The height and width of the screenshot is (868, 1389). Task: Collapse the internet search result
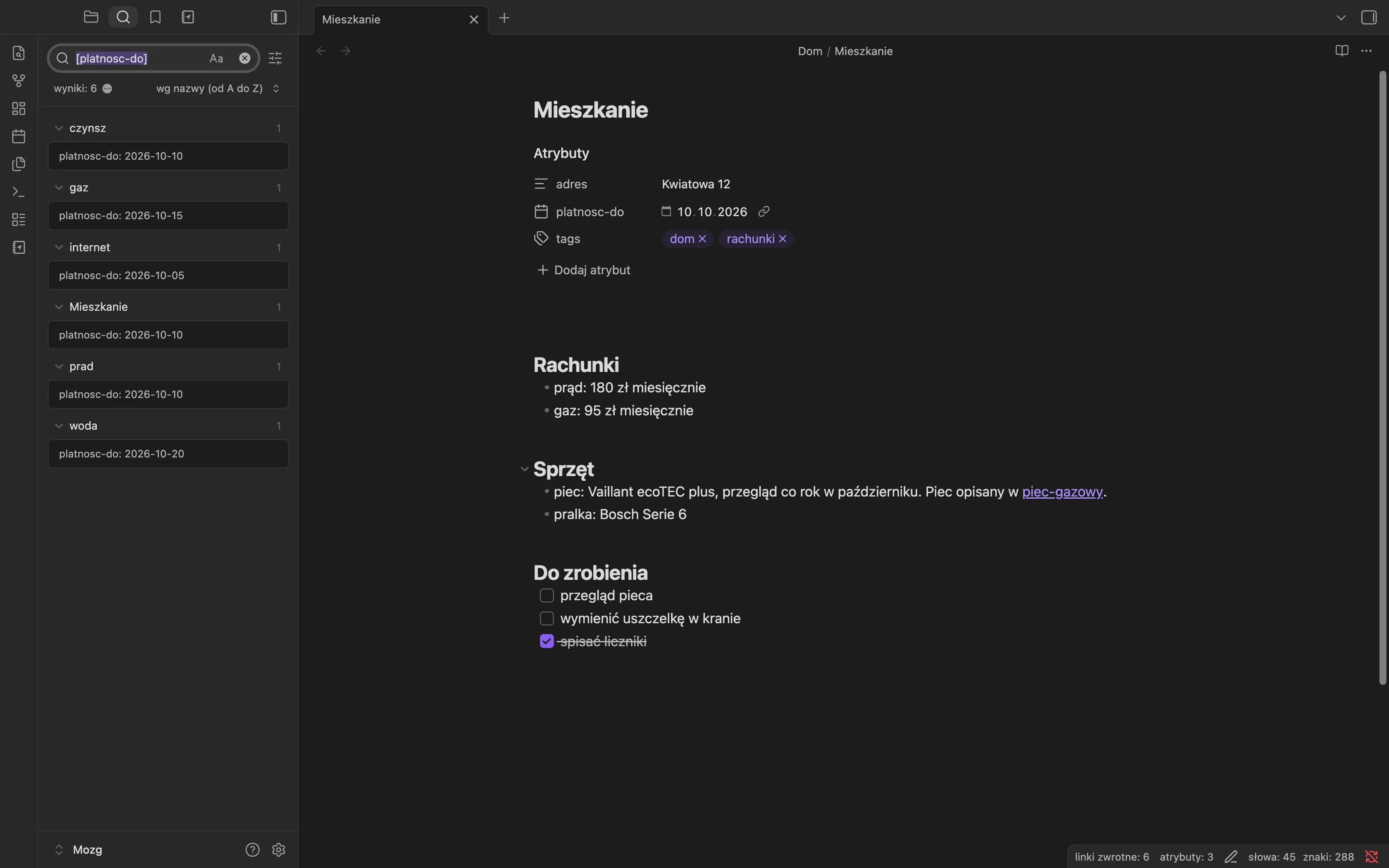coord(59,247)
